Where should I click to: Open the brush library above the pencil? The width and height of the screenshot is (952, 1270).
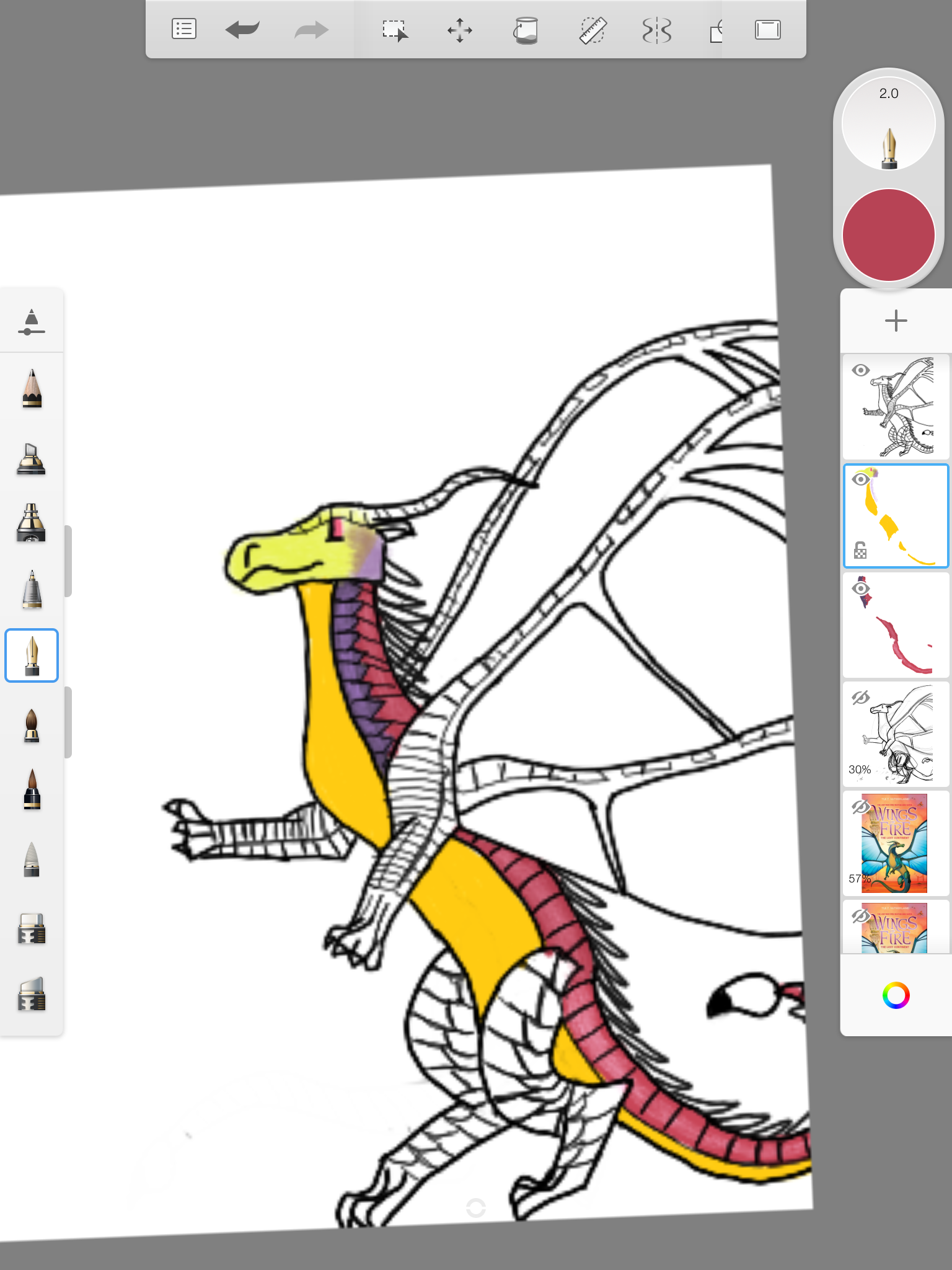point(32,321)
